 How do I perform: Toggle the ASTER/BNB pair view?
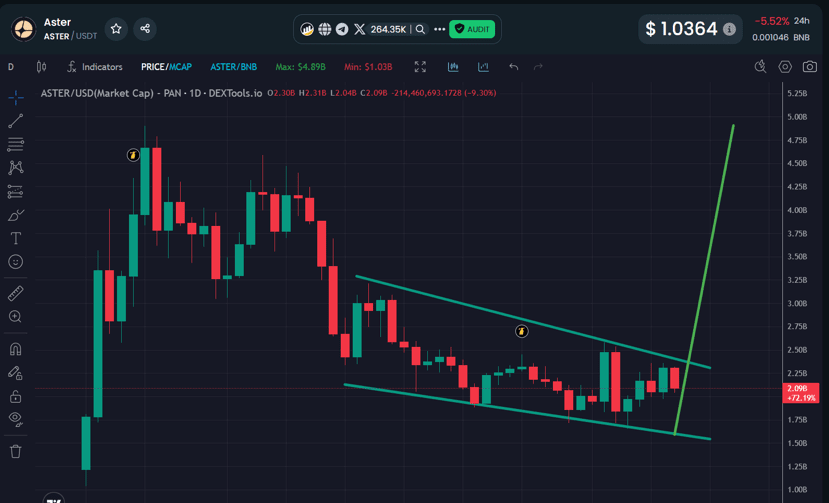pos(233,67)
